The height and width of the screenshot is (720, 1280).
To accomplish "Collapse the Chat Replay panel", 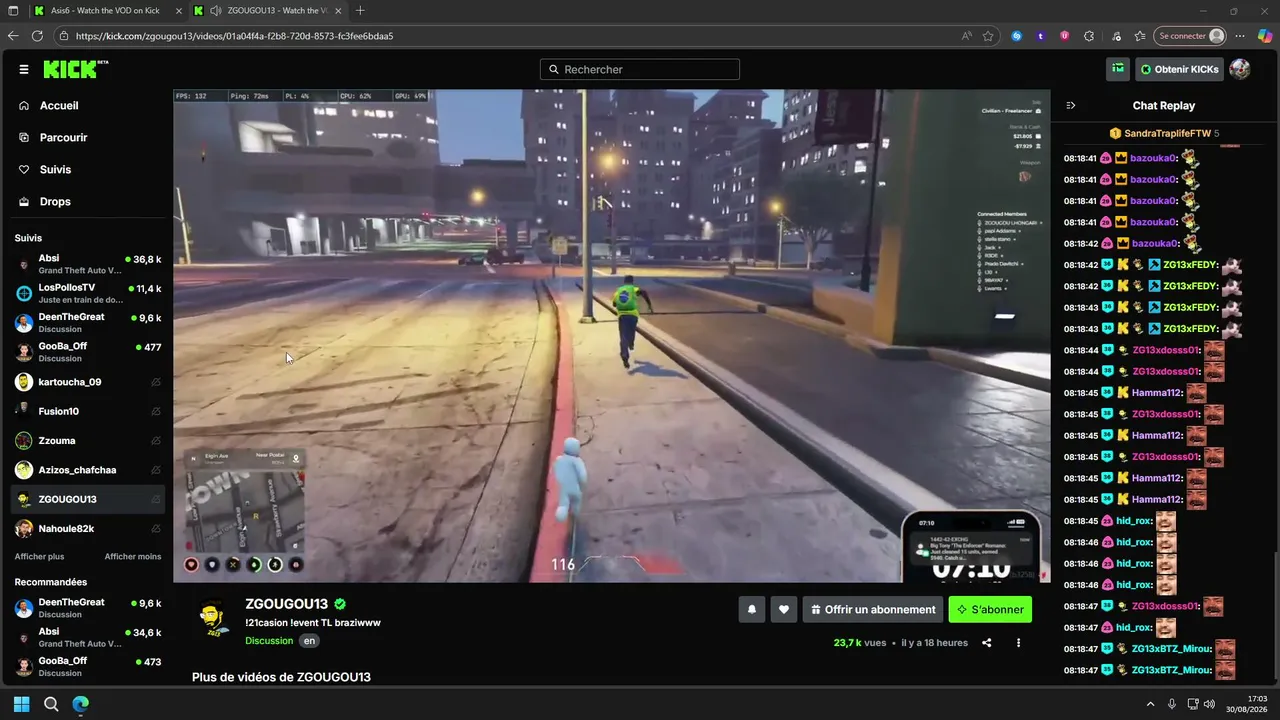I will 1071,105.
